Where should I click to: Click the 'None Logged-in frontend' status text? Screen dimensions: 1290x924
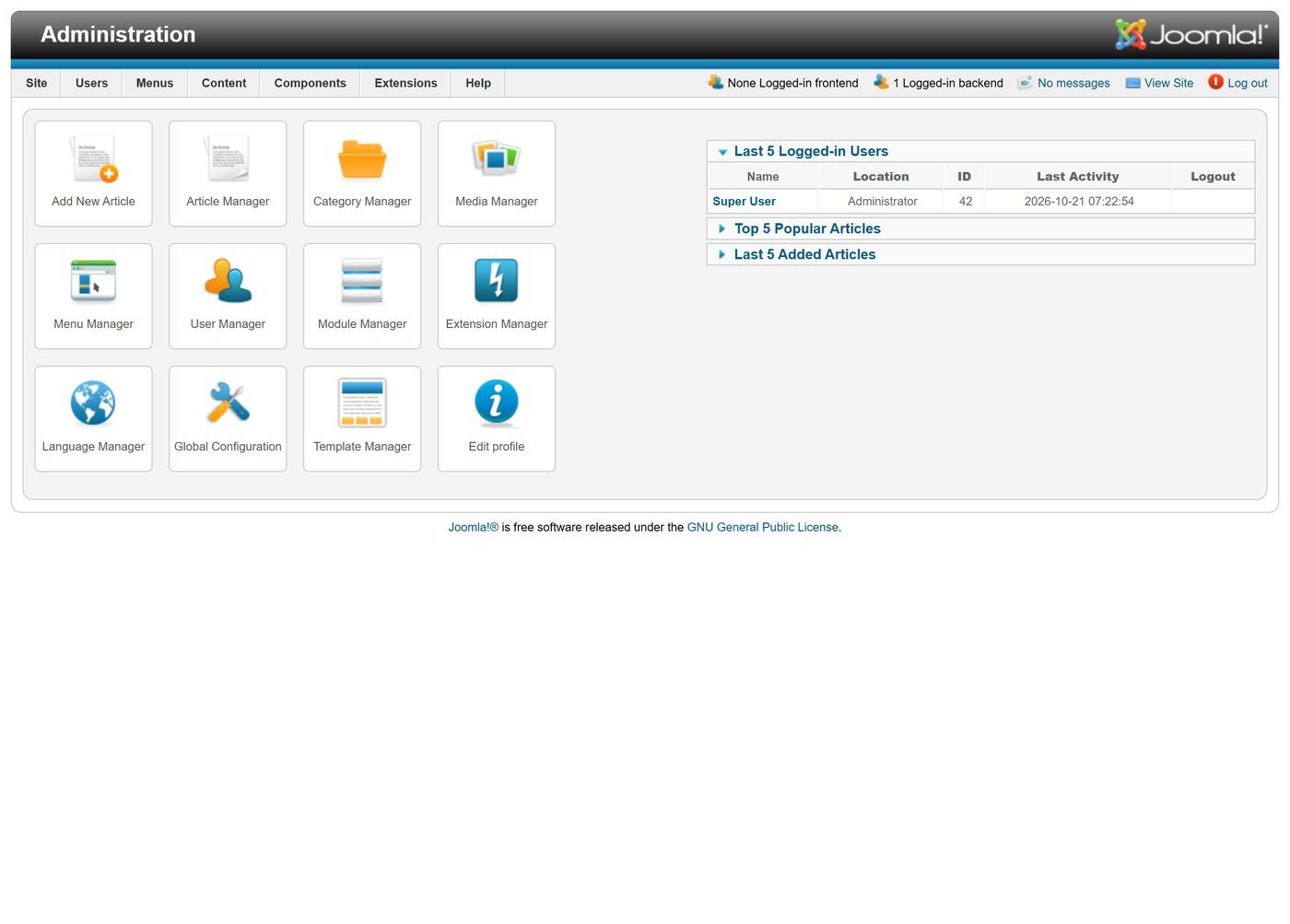792,83
